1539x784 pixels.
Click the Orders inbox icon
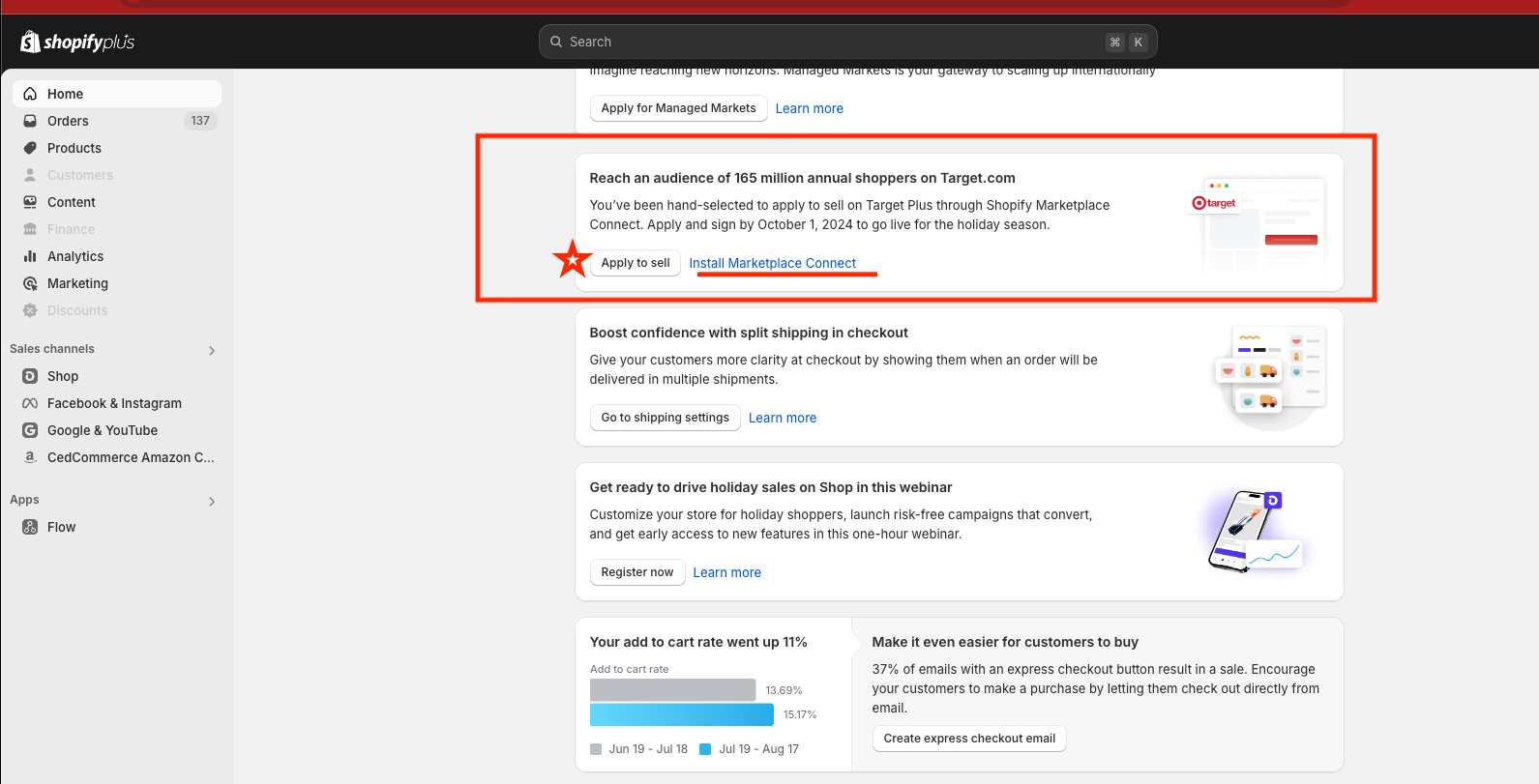[30, 121]
